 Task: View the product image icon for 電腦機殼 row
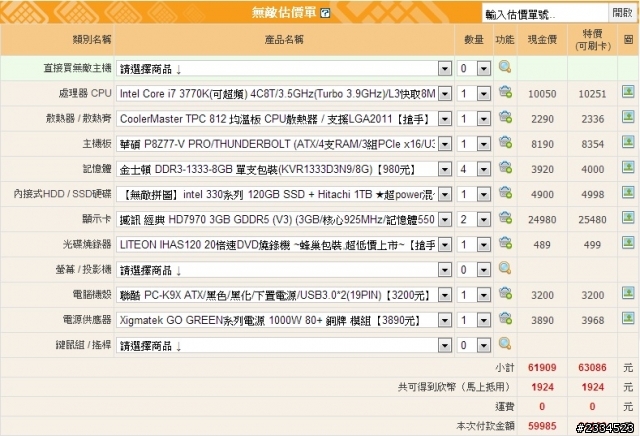point(628,293)
